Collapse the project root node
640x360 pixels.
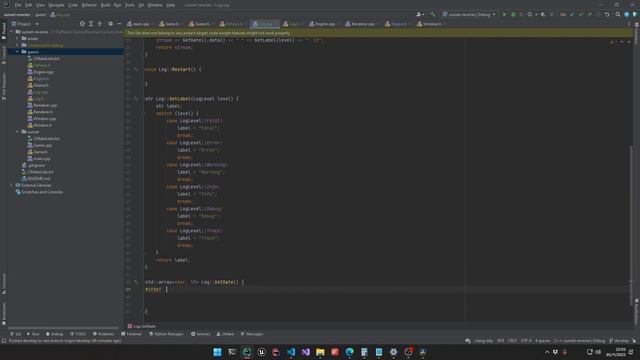11,32
